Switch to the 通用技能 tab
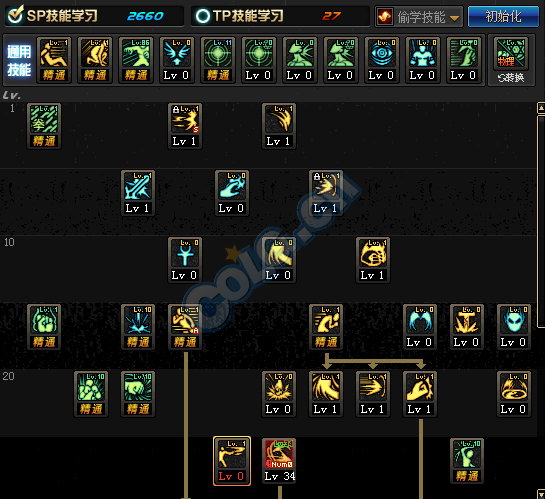Screen dimensions: 545x499 tap(19, 60)
